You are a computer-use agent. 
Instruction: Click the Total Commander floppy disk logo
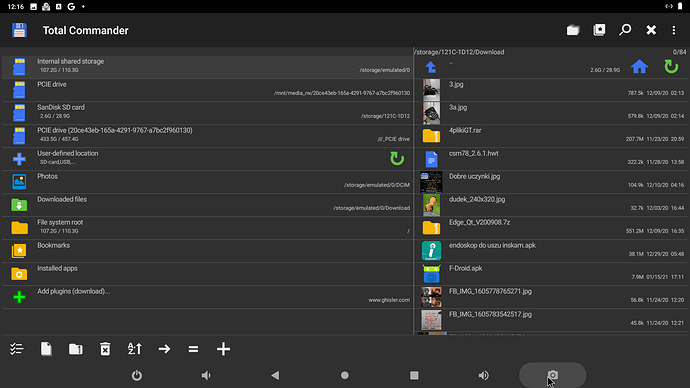pyautogui.click(x=19, y=30)
